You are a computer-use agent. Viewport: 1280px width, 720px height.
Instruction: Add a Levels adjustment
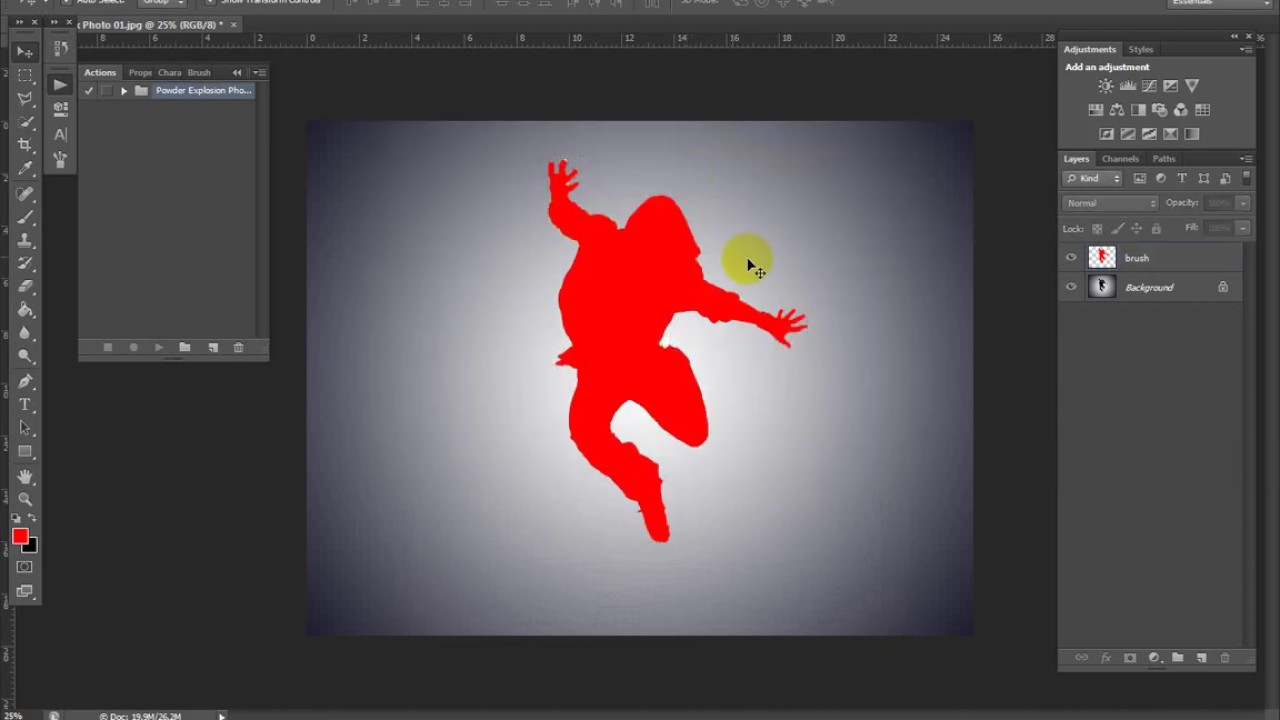point(1128,86)
